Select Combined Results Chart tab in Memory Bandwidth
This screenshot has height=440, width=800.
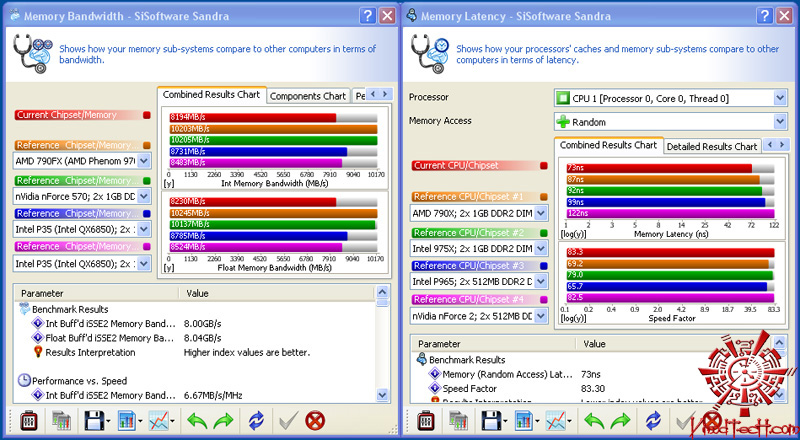[212, 94]
